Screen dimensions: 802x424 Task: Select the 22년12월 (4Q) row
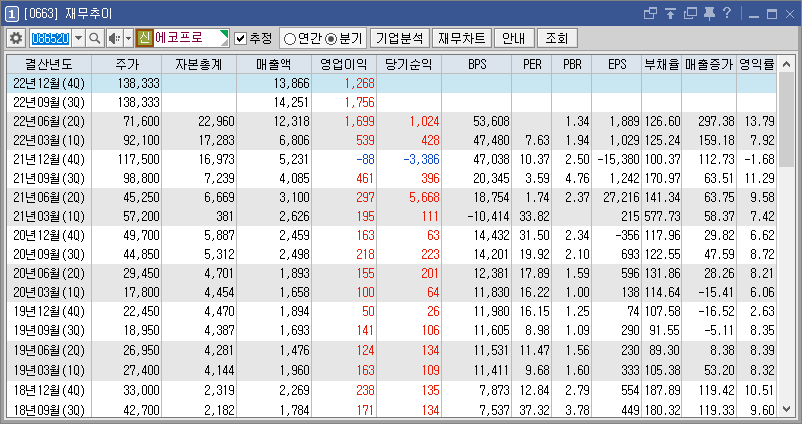pyautogui.click(x=391, y=83)
